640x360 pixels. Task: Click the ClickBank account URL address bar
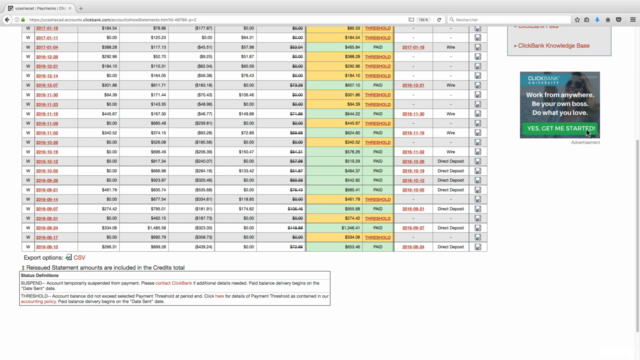(216, 20)
